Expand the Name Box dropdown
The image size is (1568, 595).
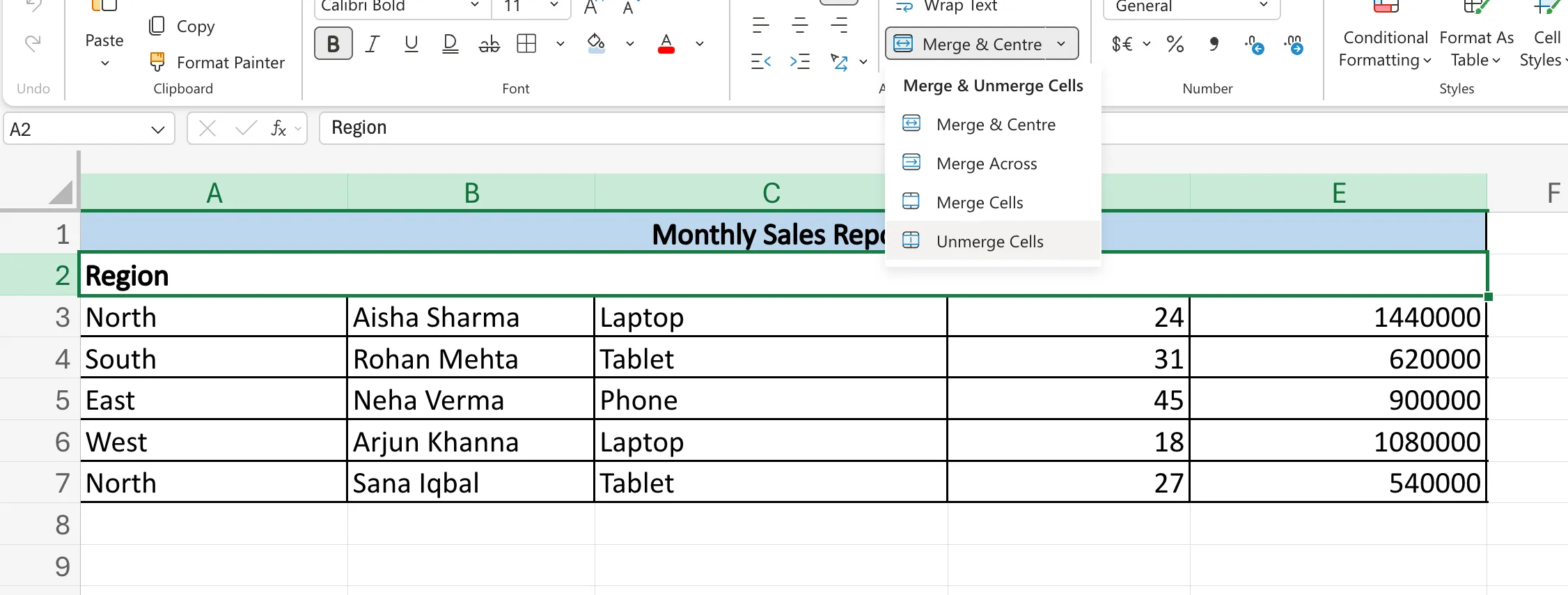point(158,130)
